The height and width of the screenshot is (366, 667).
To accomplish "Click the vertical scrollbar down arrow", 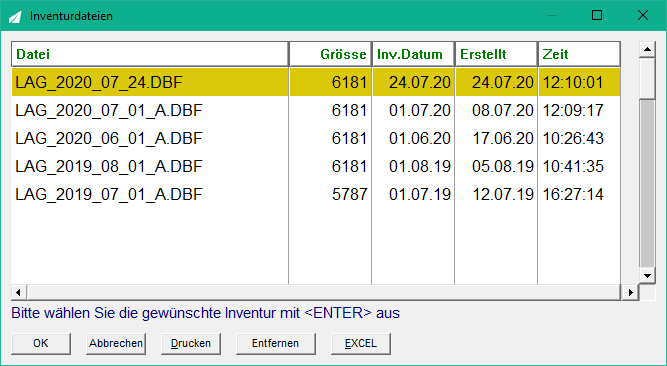I will click(x=647, y=276).
